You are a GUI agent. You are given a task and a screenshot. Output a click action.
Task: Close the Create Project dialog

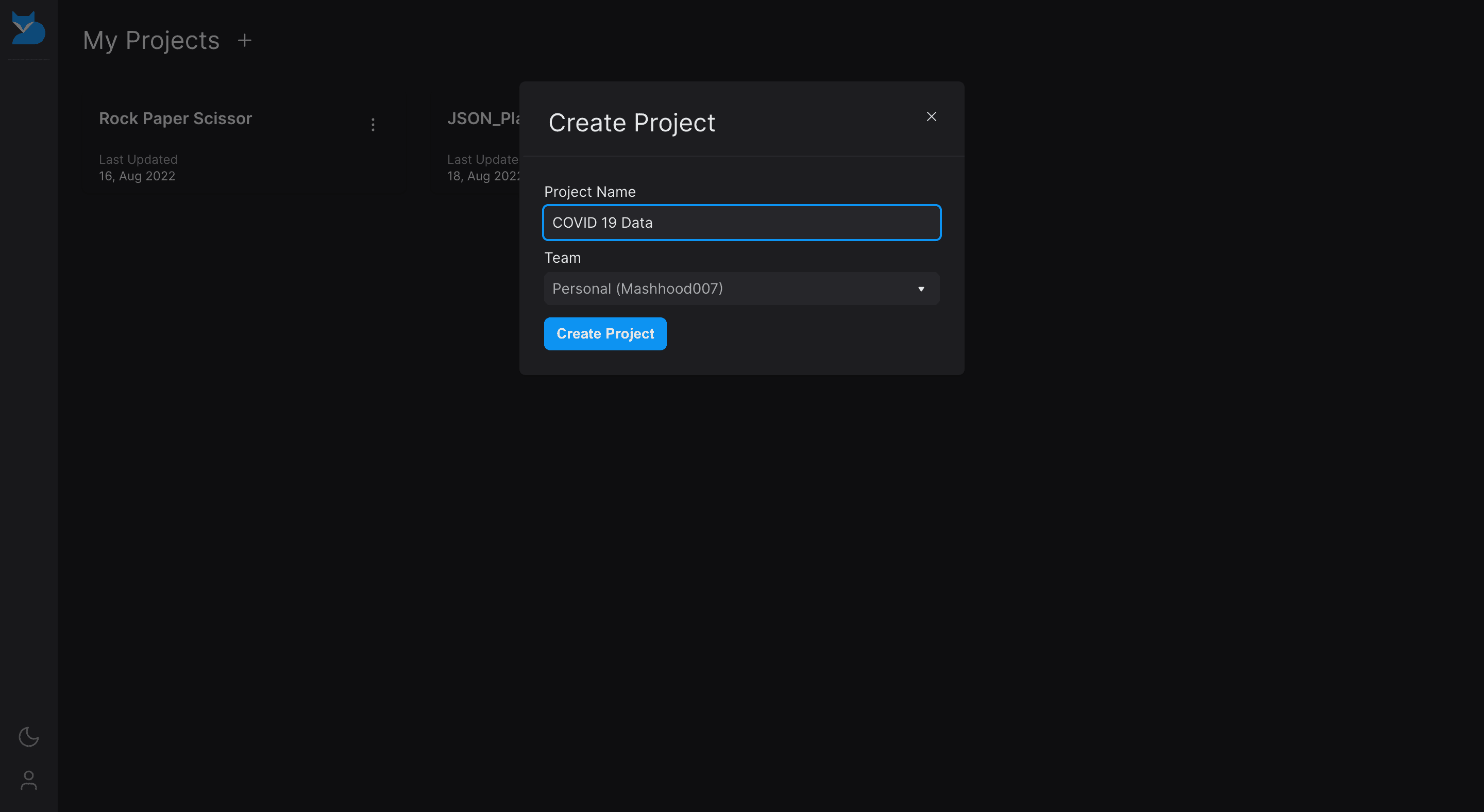[x=931, y=116]
